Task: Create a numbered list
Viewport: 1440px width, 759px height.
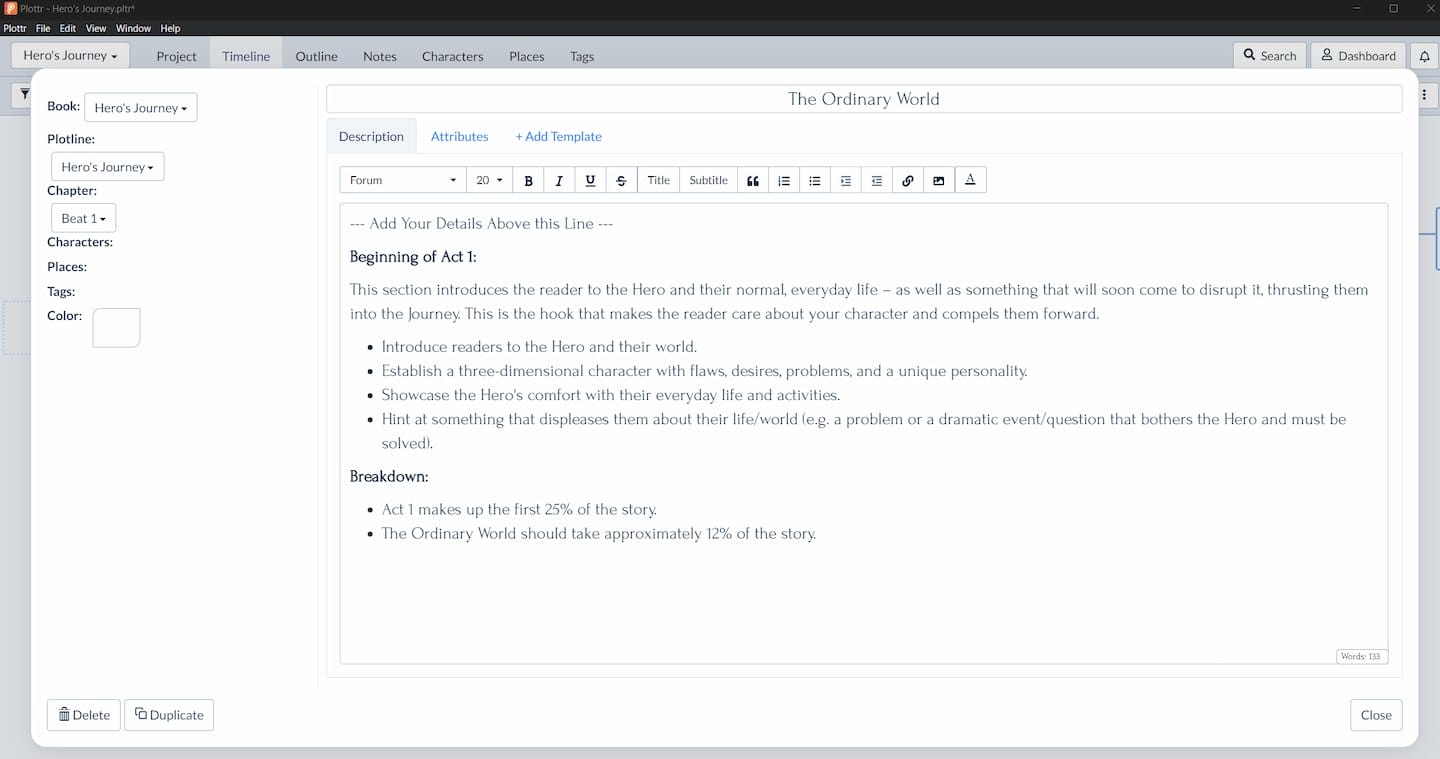Action: coord(784,180)
